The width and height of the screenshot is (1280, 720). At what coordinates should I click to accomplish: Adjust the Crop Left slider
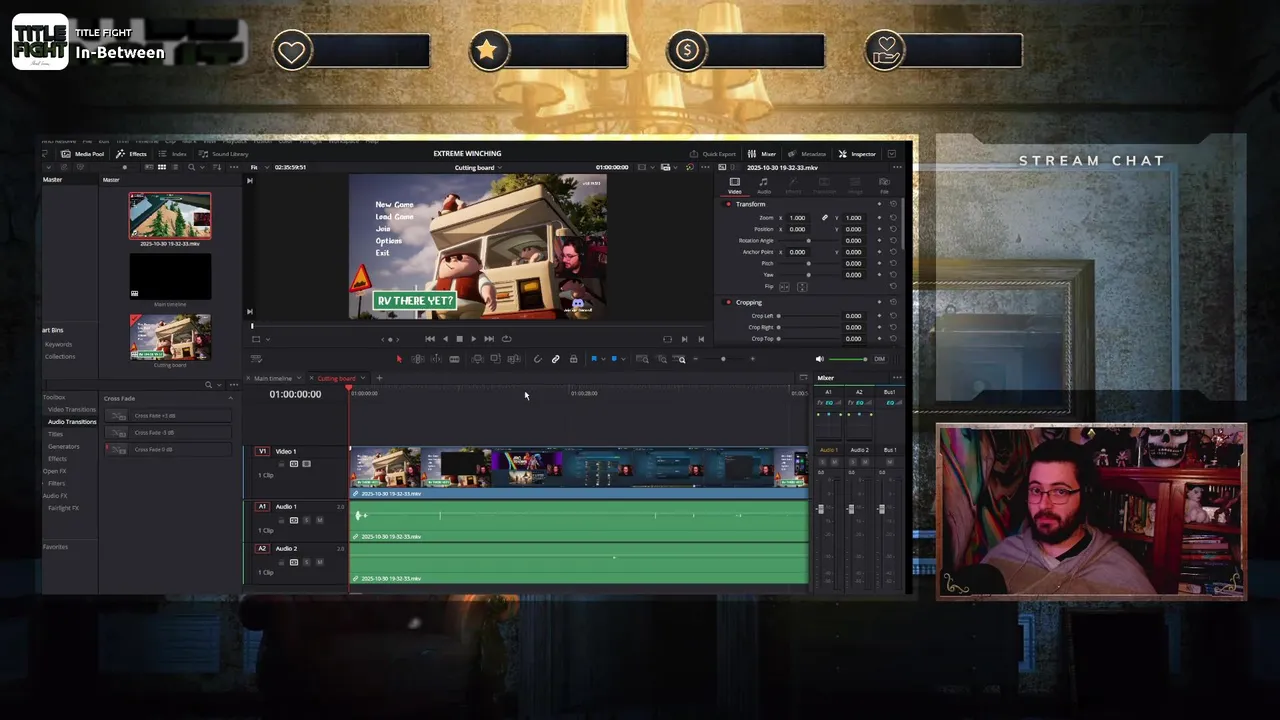pos(808,316)
